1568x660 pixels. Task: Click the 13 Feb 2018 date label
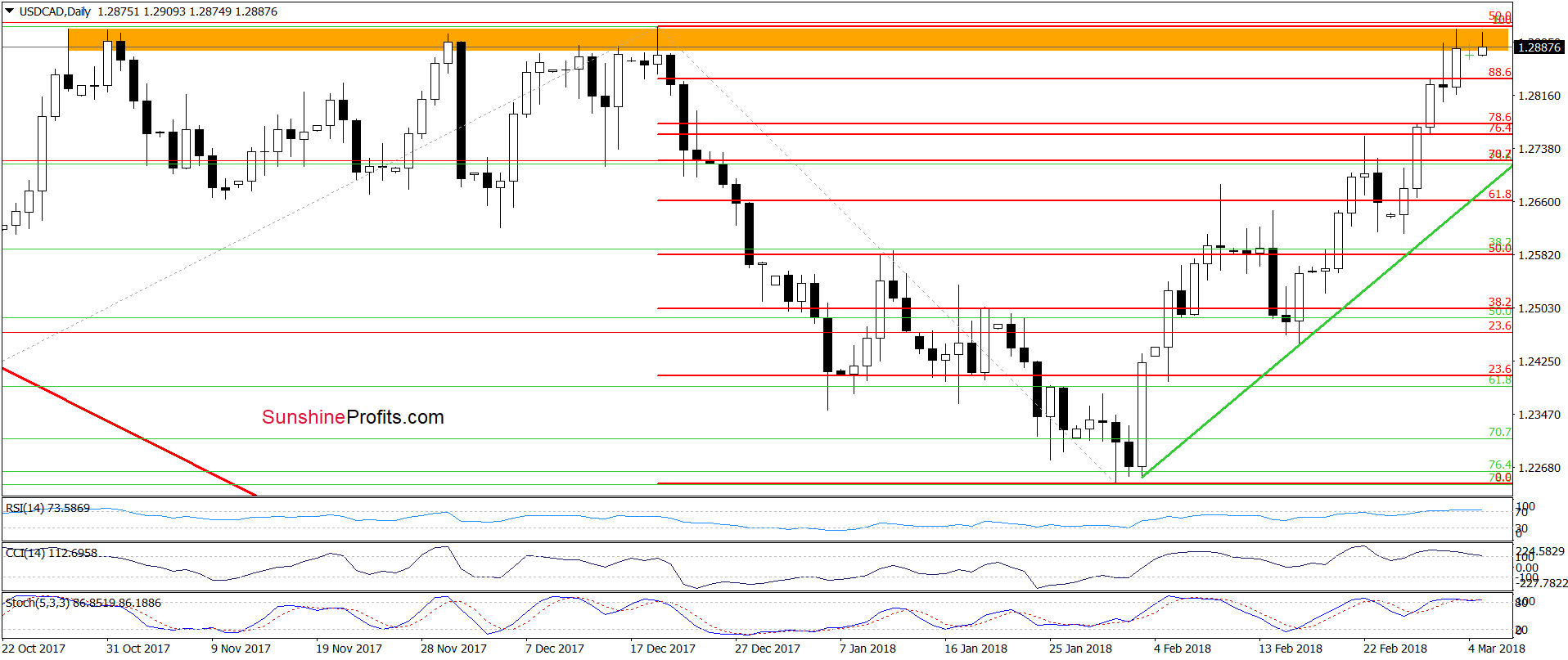tap(1291, 649)
